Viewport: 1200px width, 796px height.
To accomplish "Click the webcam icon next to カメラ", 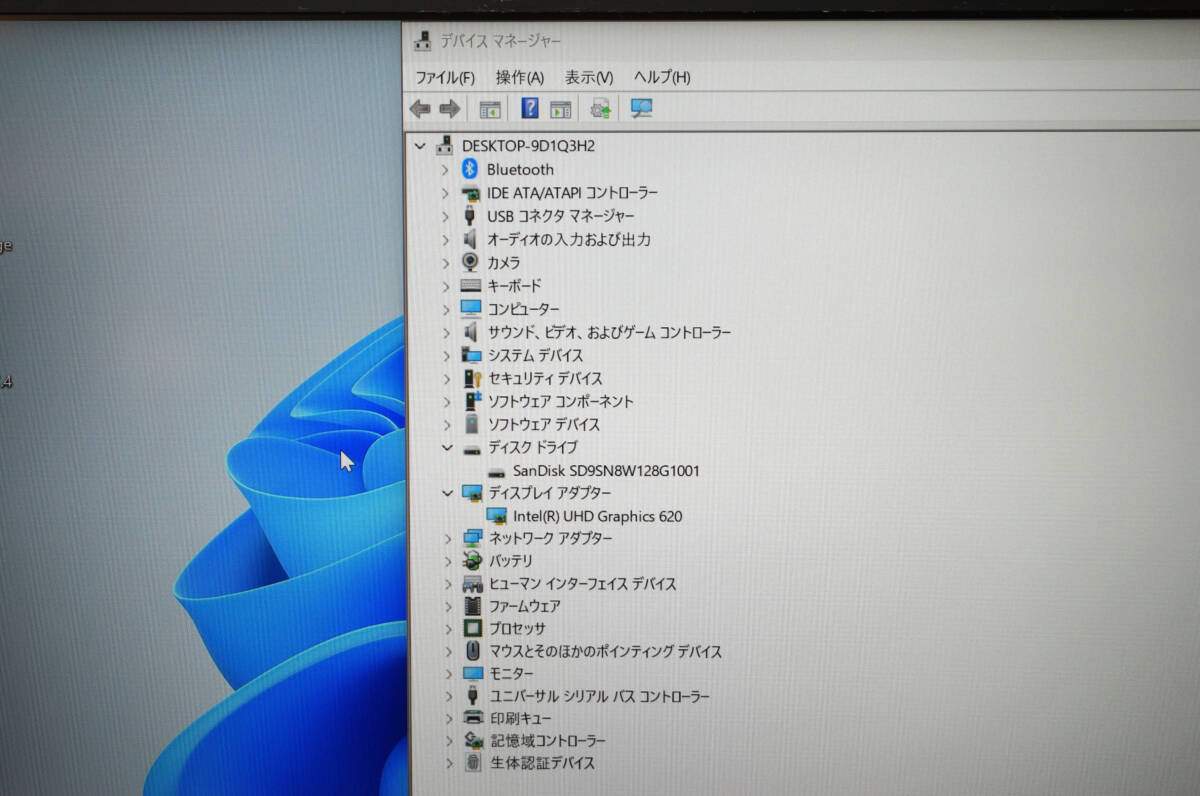I will [x=470, y=262].
